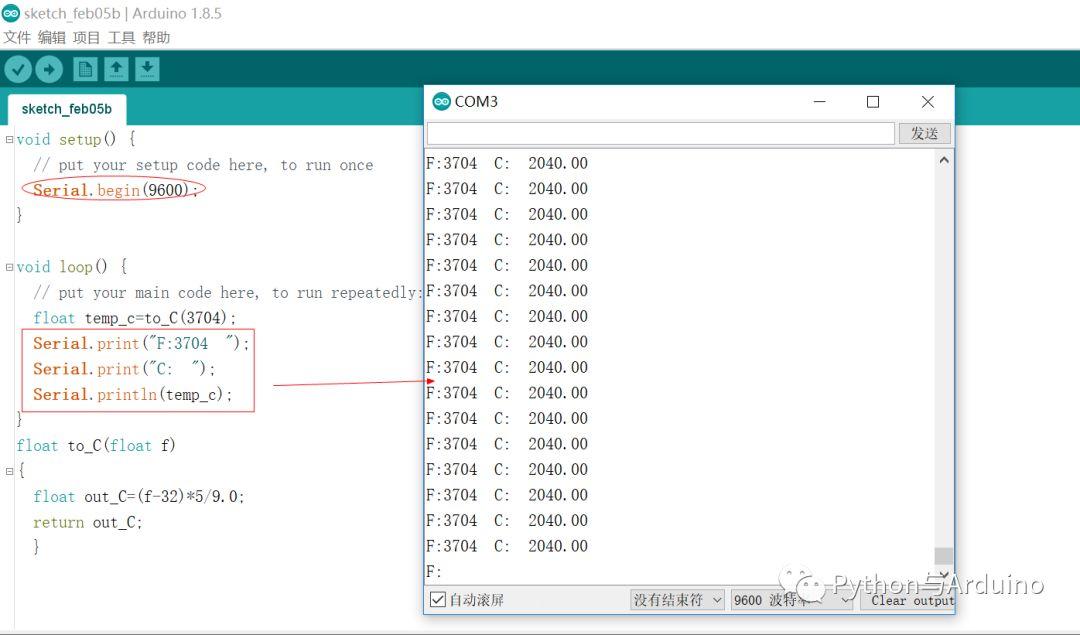Click the float temp_c=to_C(3704) line
The image size is (1080, 635).
pyautogui.click(x=134, y=318)
